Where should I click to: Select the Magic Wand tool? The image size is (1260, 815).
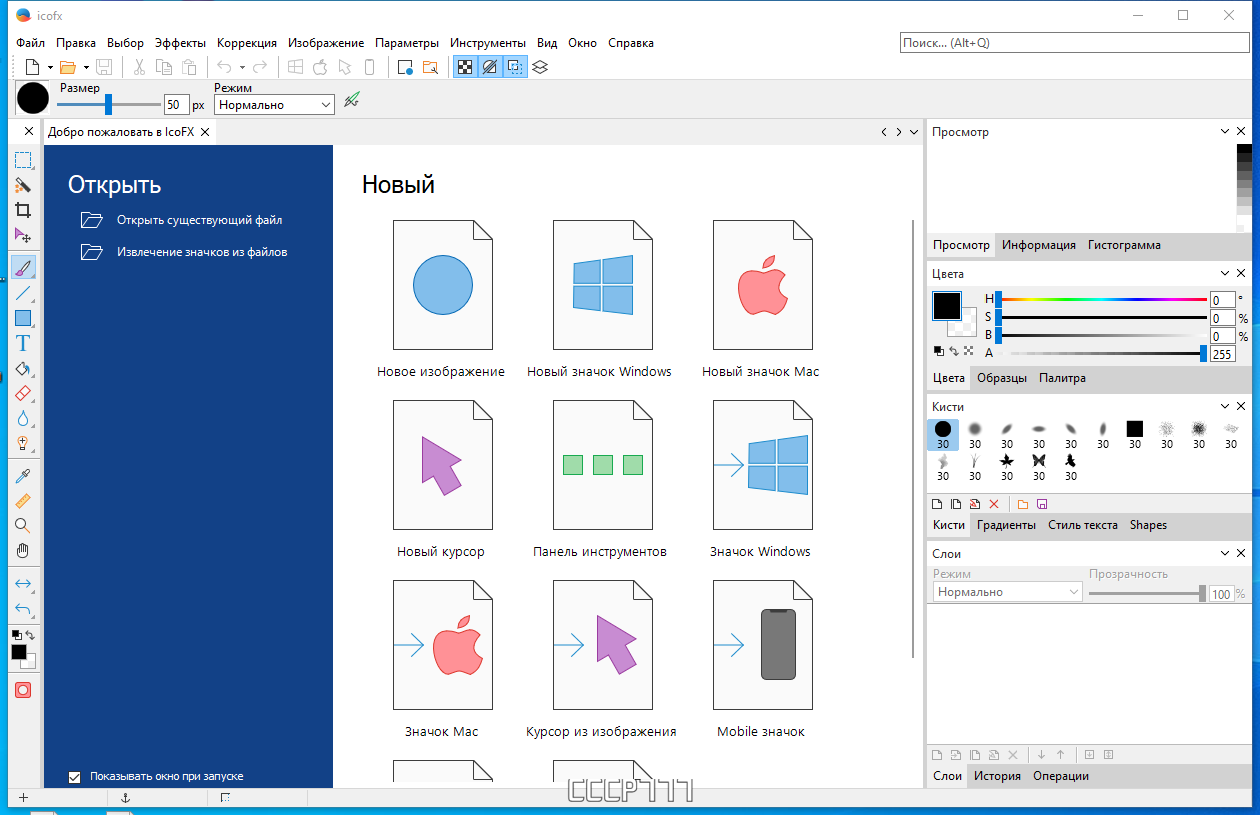point(22,186)
